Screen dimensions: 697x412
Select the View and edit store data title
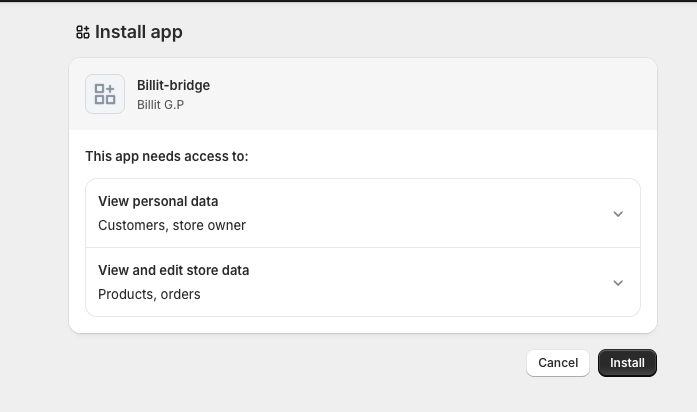(x=173, y=270)
